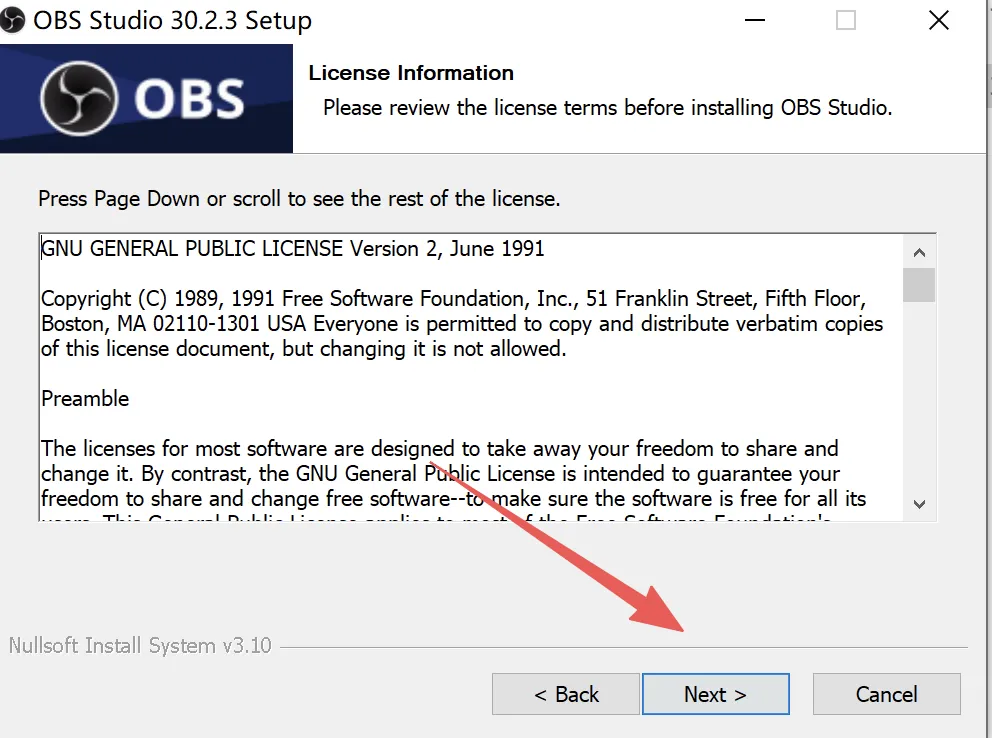Image resolution: width=992 pixels, height=738 pixels.
Task: Click the paragraph starting "The licenses for most software"
Action: pyautogui.click(x=440, y=473)
